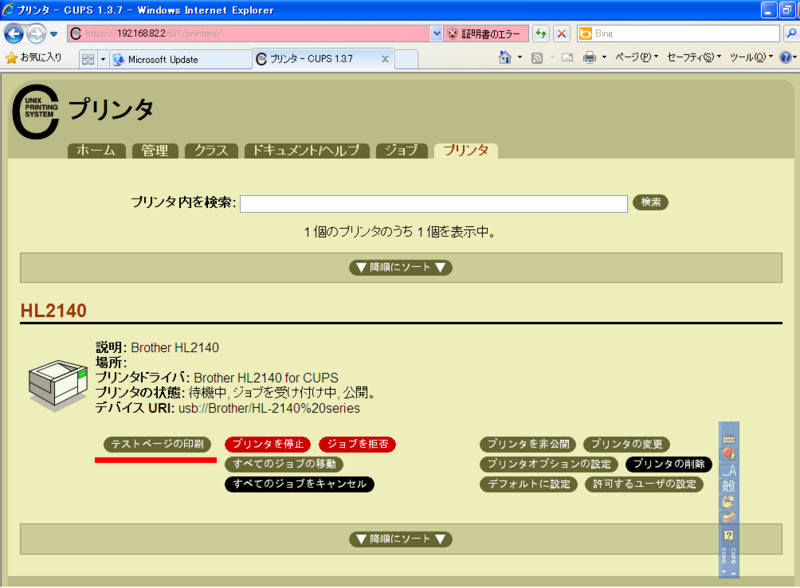Click the IME 般 conversion mode icon
The width and height of the screenshot is (800, 588).
point(729,485)
